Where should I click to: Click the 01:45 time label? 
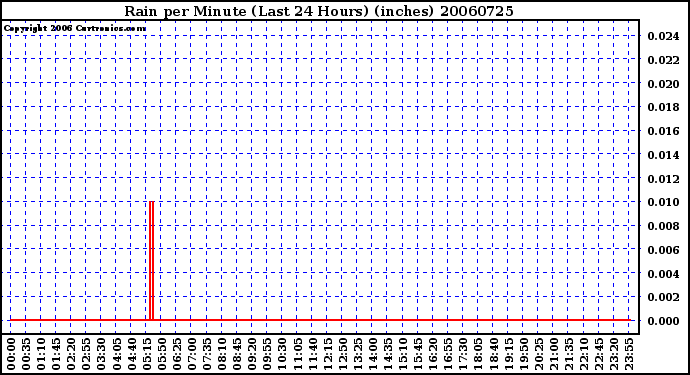coord(56,354)
